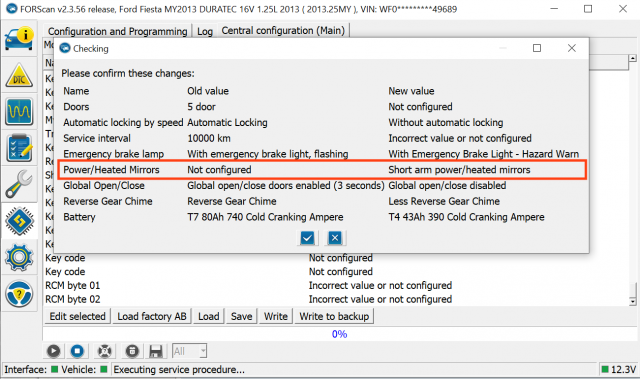Close the Checking dialog
This screenshot has height=379, width=640.
(x=571, y=48)
